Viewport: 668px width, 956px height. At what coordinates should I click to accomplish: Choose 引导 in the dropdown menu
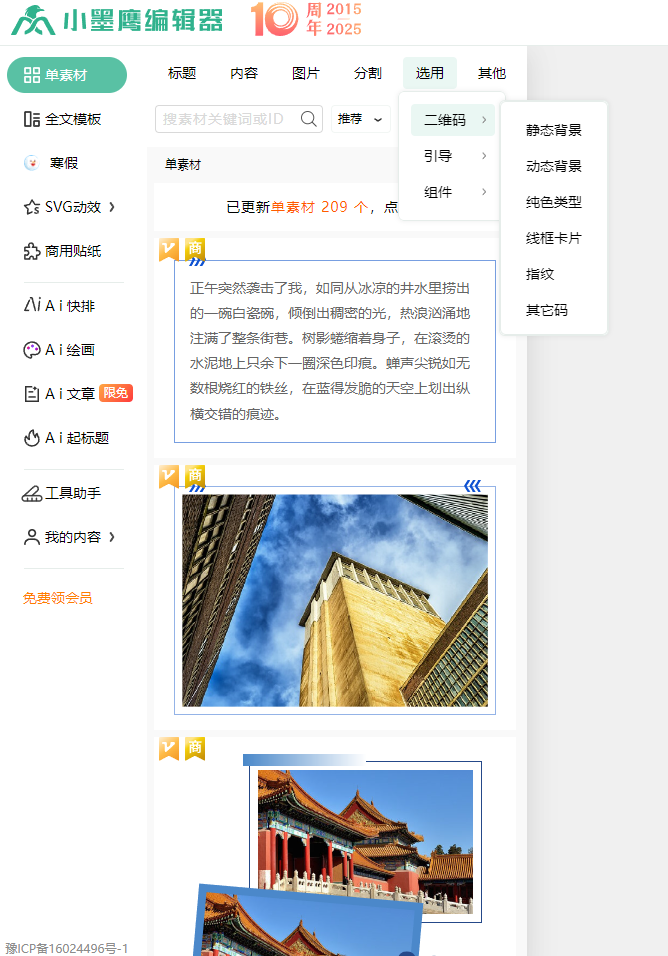click(453, 155)
